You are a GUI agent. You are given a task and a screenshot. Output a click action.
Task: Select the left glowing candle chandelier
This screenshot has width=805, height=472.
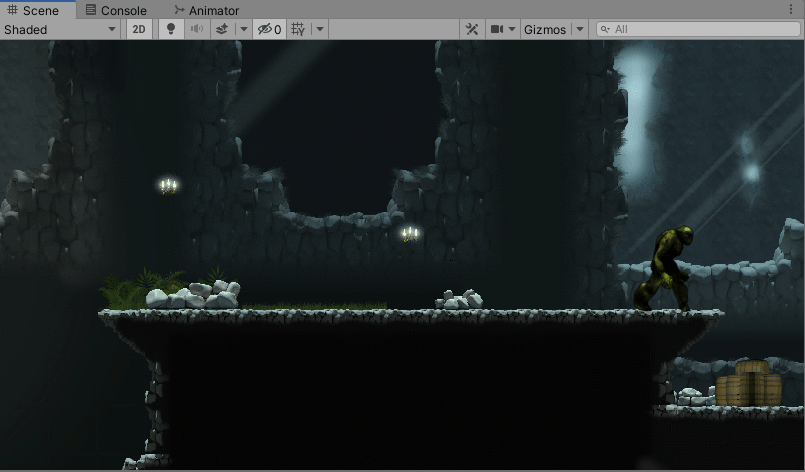point(168,185)
